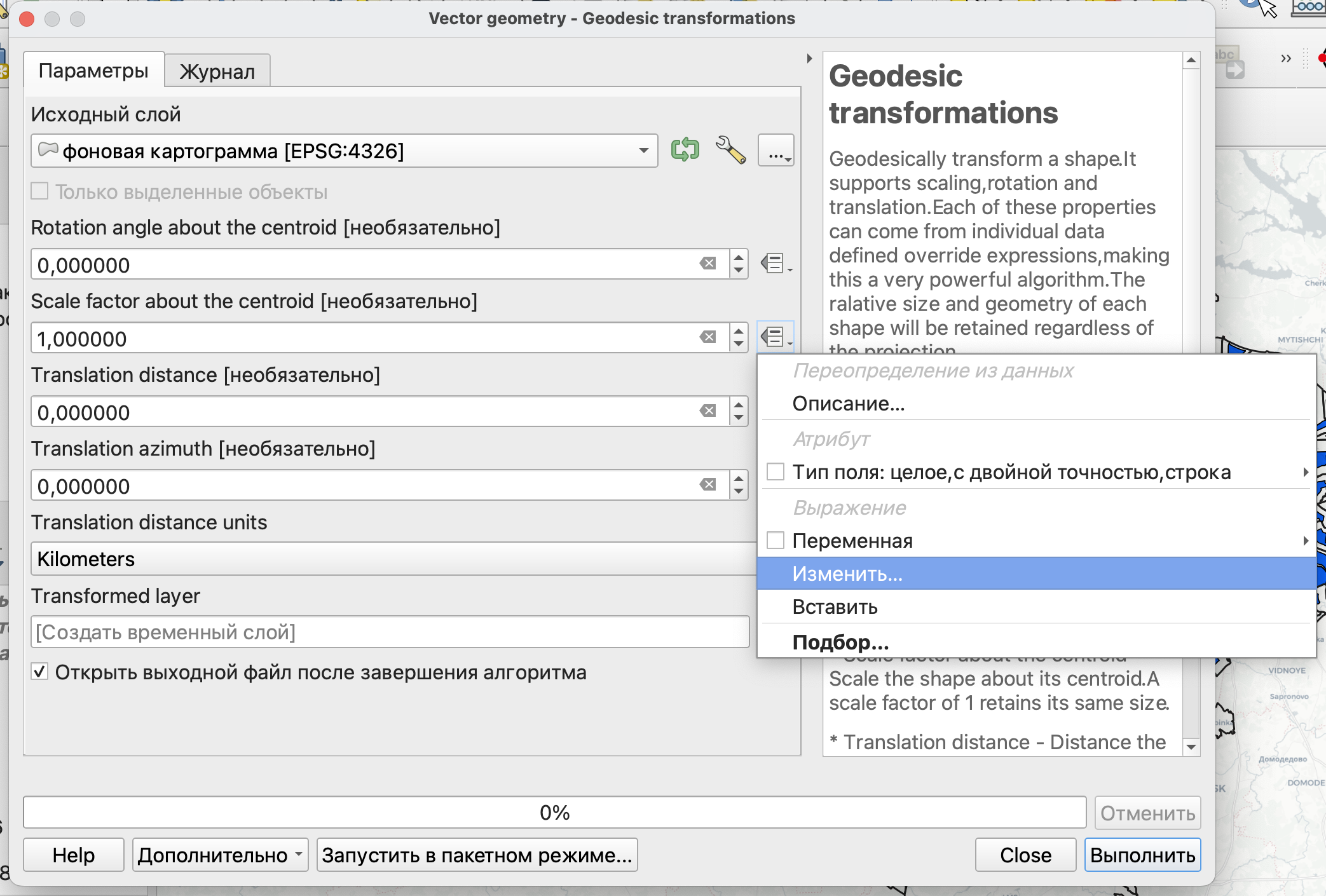Click the green iterate-over-layer icon
1326x896 pixels.
tap(685, 150)
